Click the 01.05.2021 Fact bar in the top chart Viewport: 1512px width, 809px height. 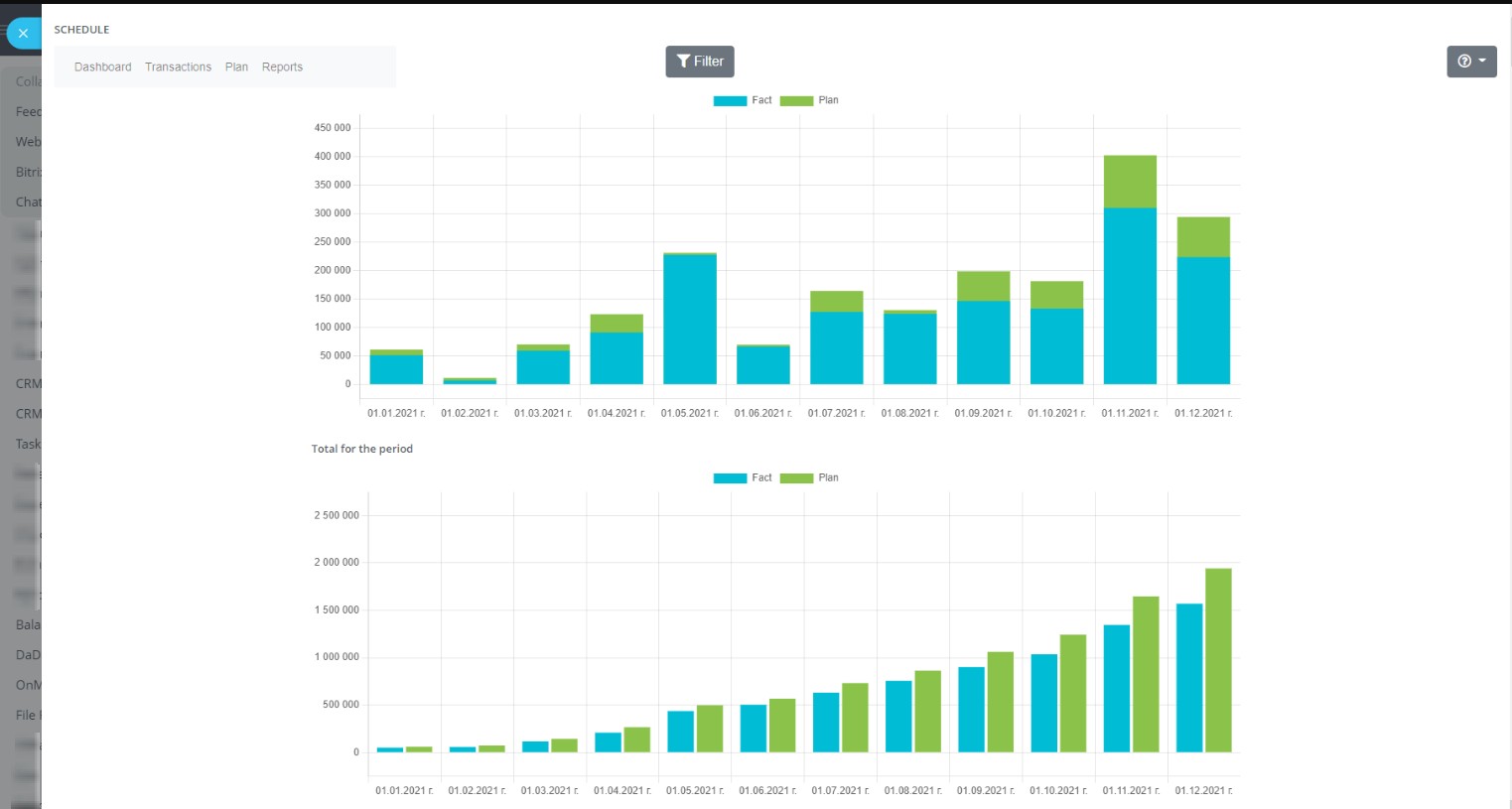690,320
